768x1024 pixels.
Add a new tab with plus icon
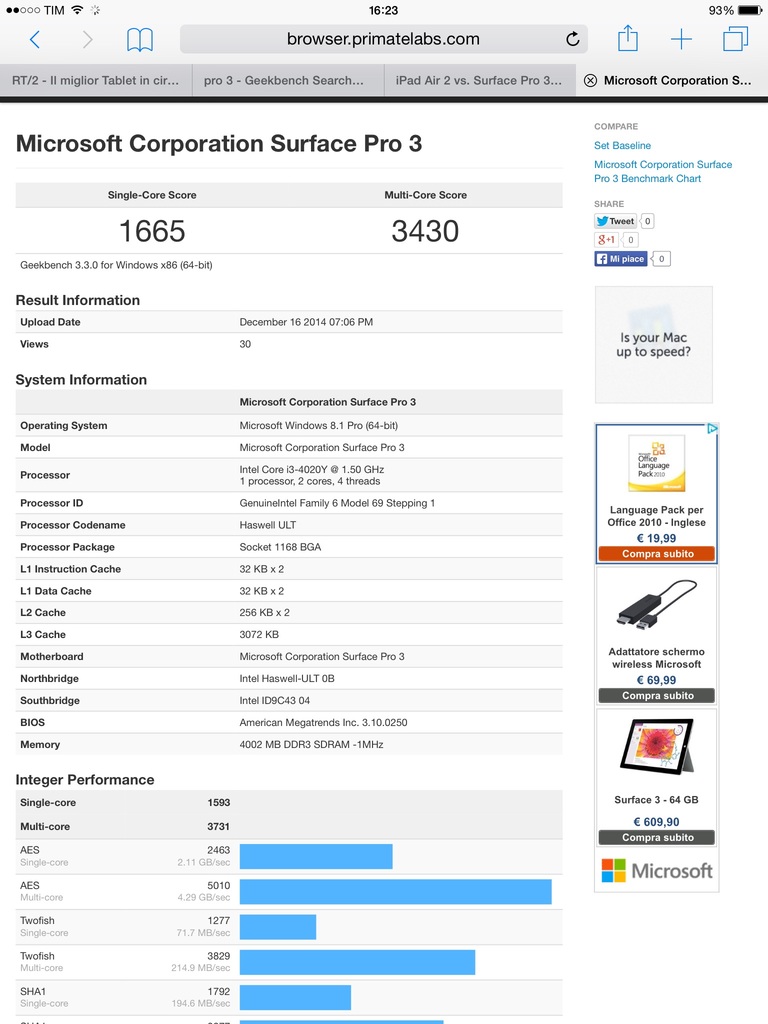pos(681,40)
